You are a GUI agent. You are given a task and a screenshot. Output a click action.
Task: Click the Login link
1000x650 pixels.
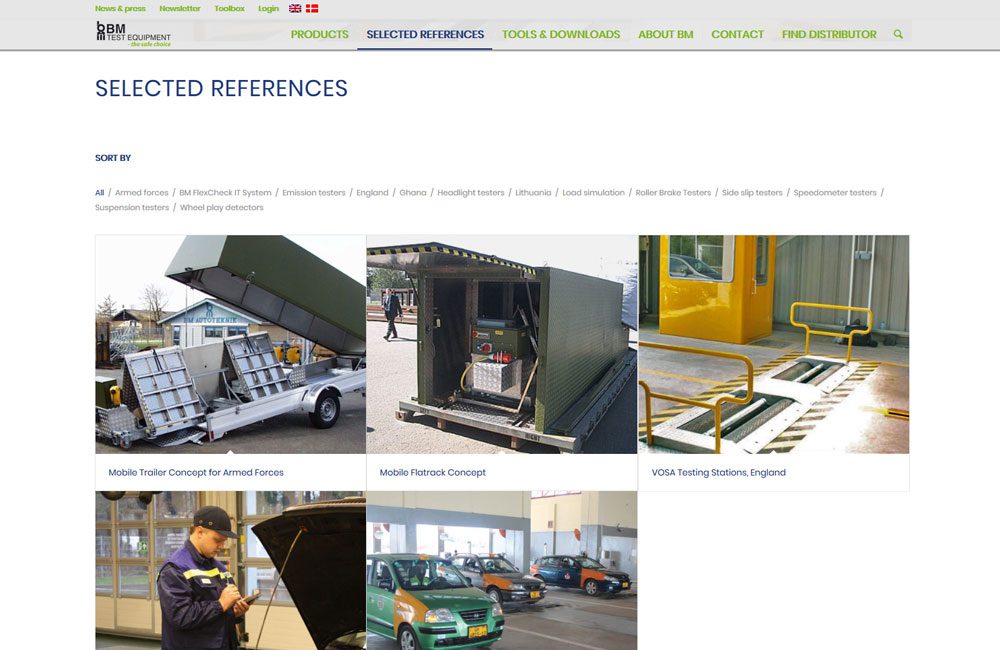click(x=268, y=8)
